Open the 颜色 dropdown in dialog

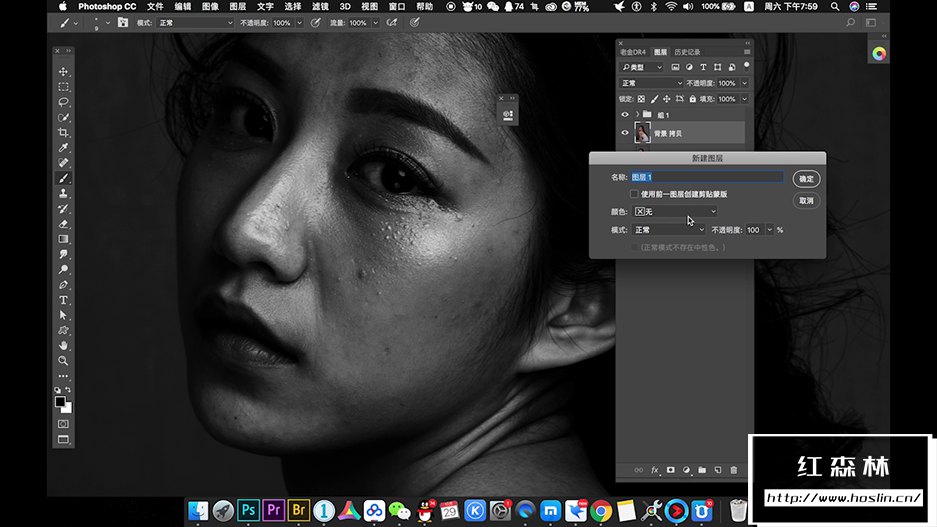point(675,212)
